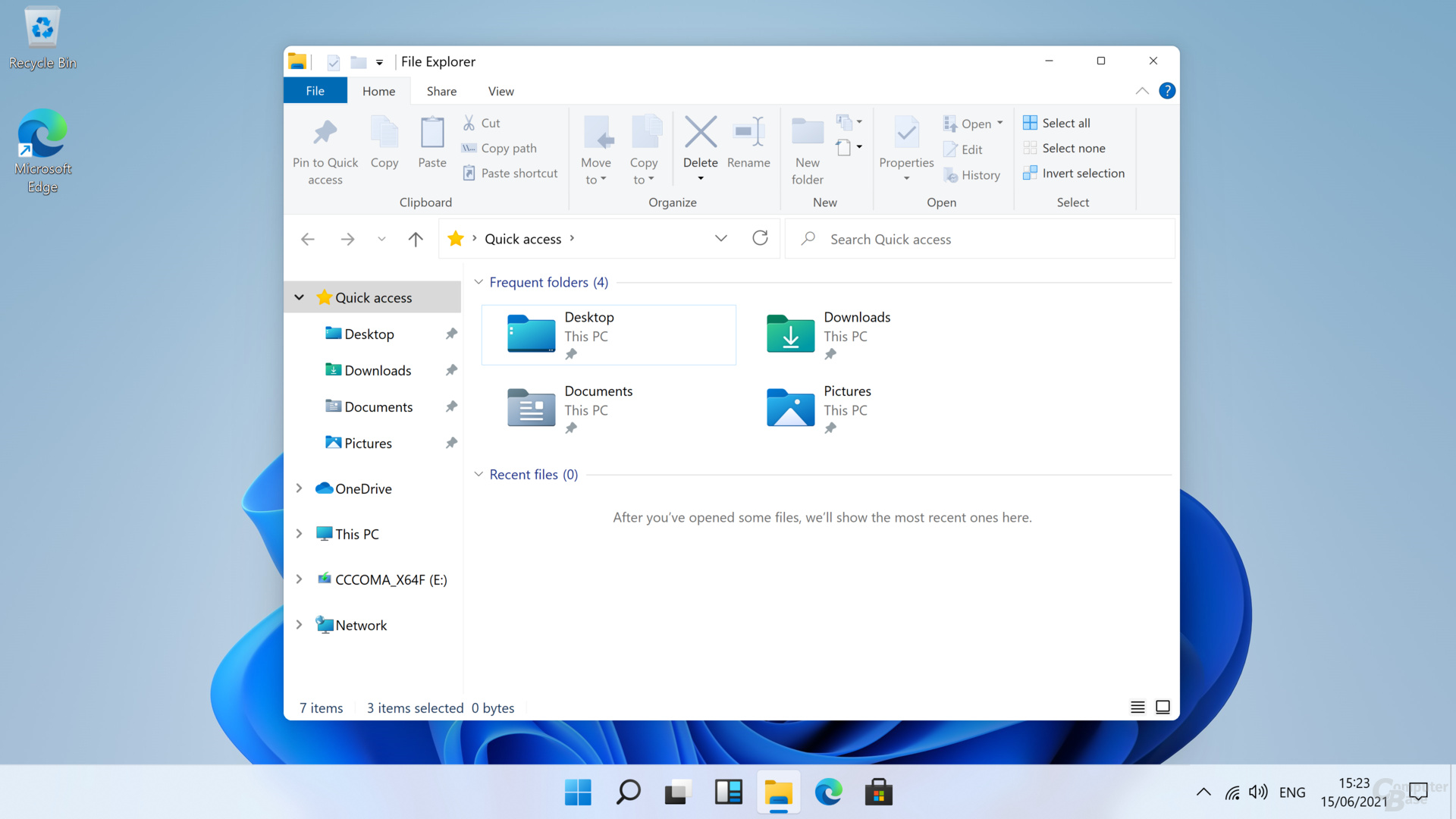
Task: Open Recent locations dropdown arrow
Action: coord(381,240)
